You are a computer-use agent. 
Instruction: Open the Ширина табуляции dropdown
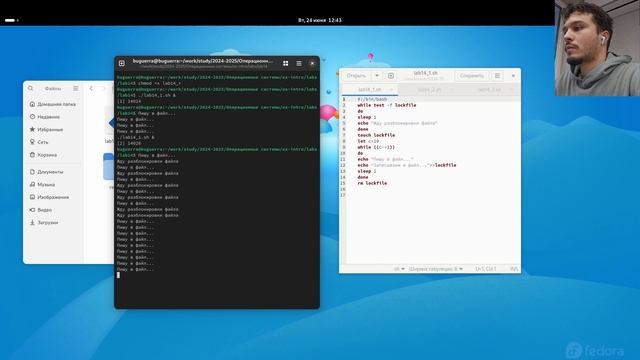coord(436,269)
